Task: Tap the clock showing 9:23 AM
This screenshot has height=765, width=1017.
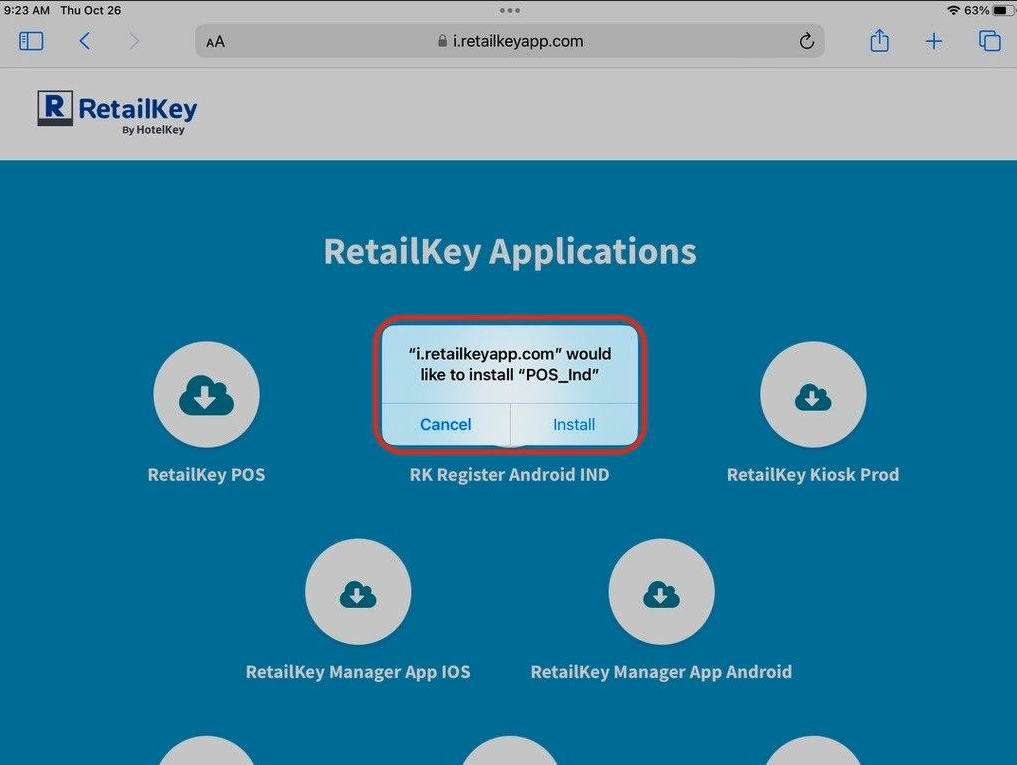Action: coord(27,10)
